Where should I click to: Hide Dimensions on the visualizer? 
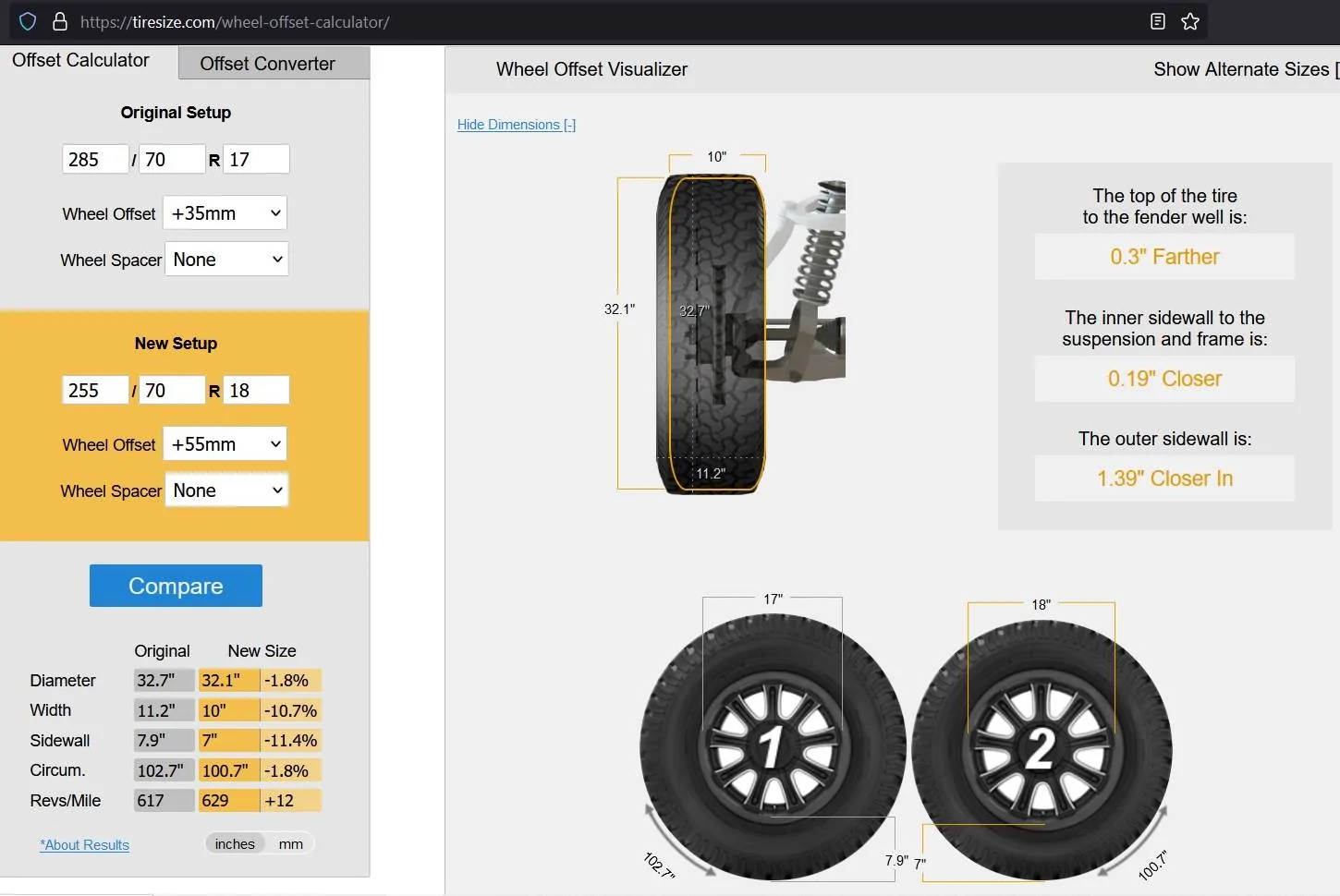pyautogui.click(x=517, y=125)
